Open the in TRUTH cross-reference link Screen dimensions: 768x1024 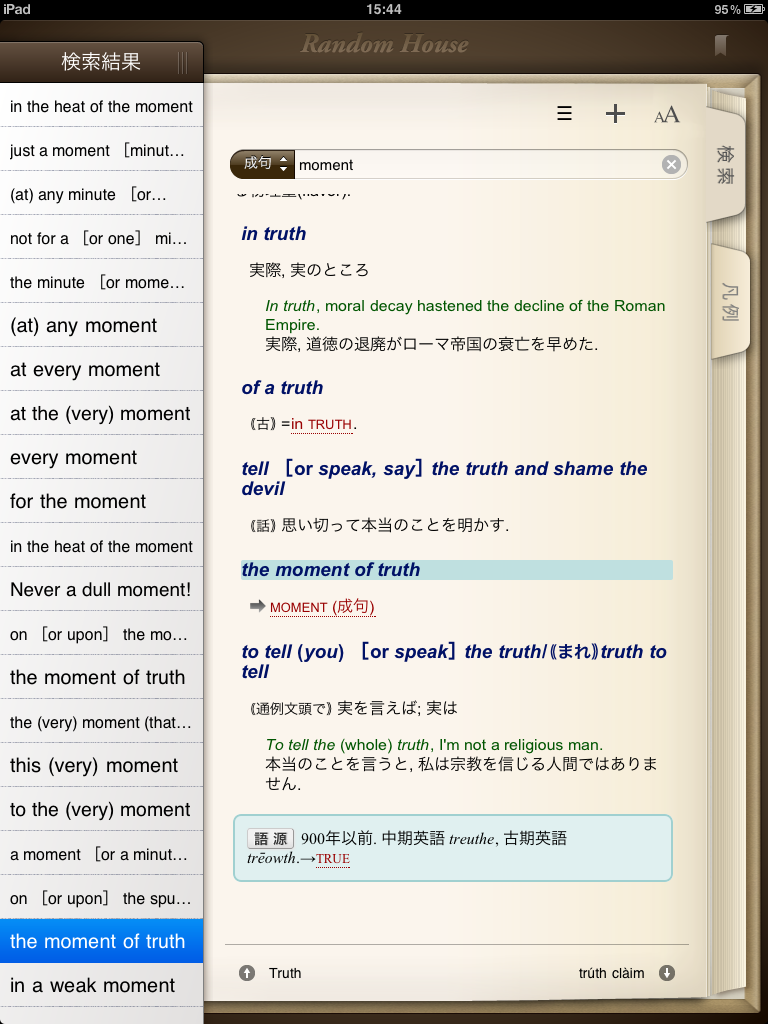(321, 424)
